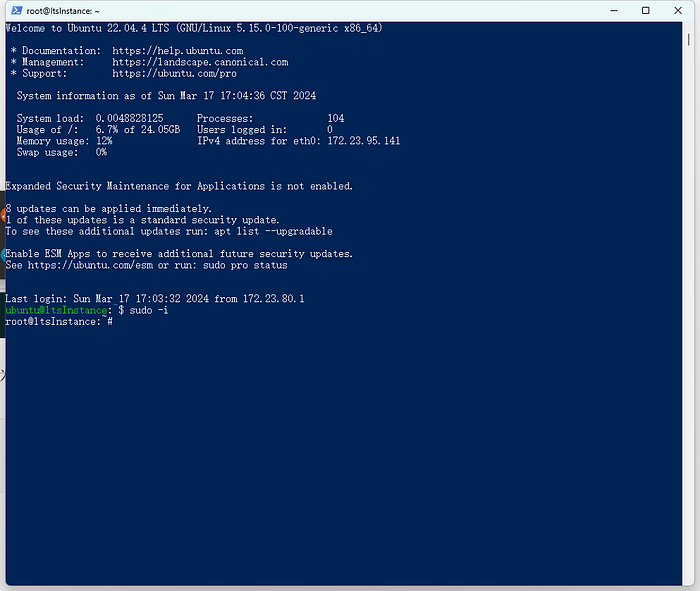
Task: Click the 'Expanded Security Maintenance' message line
Action: [179, 186]
